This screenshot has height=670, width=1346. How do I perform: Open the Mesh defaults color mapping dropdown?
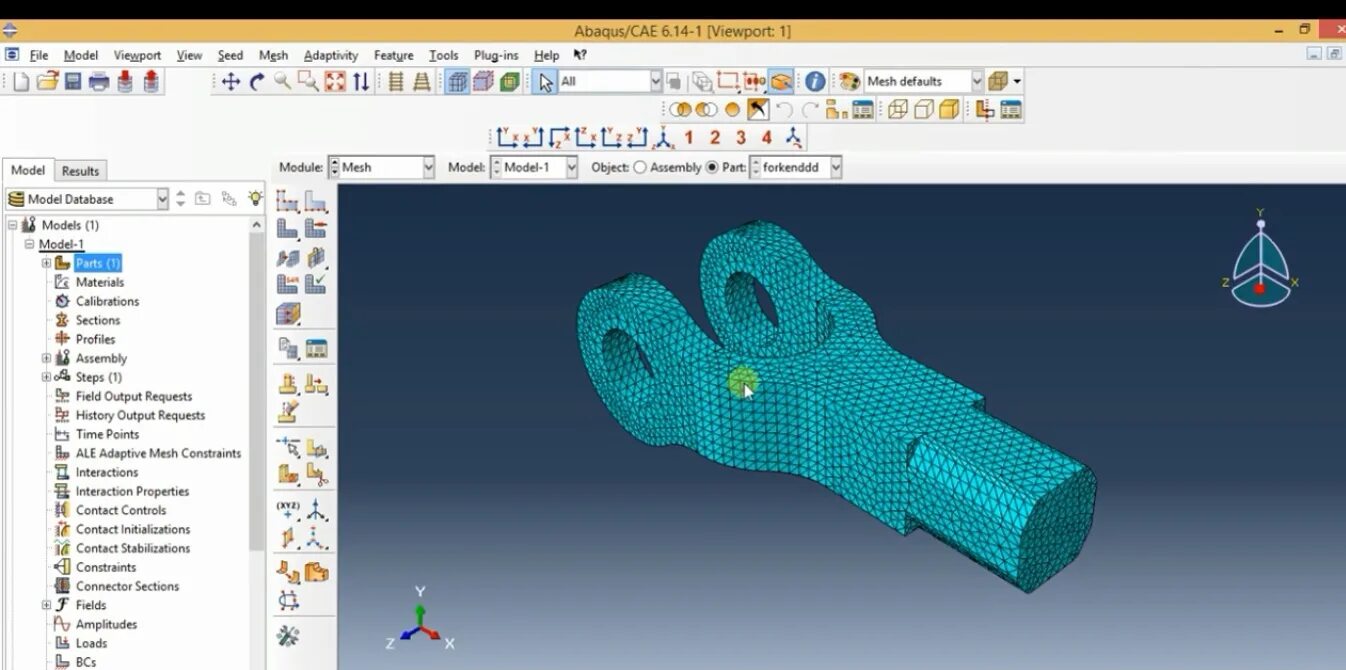977,81
